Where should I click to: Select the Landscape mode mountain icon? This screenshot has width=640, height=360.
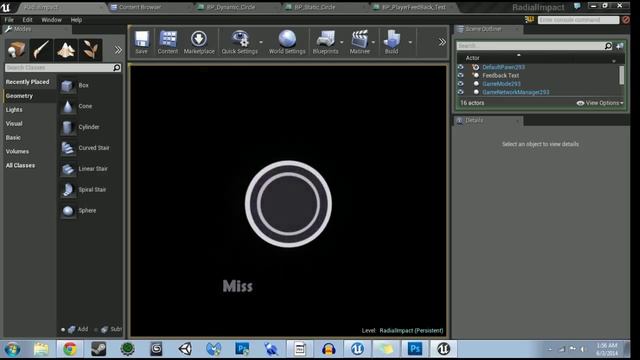pyautogui.click(x=66, y=50)
